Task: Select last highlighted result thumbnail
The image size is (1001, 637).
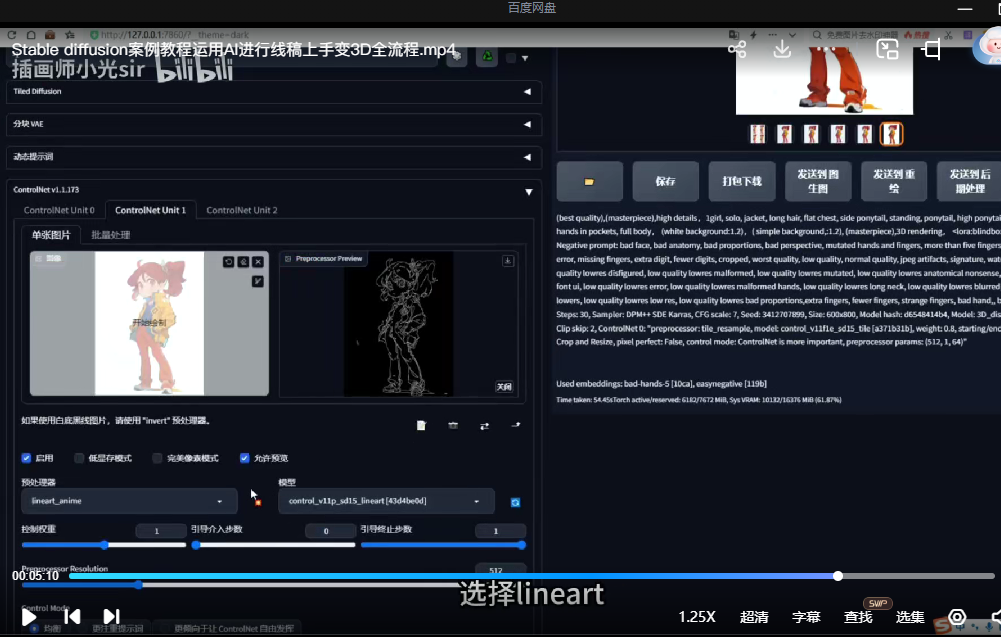Action: click(892, 134)
